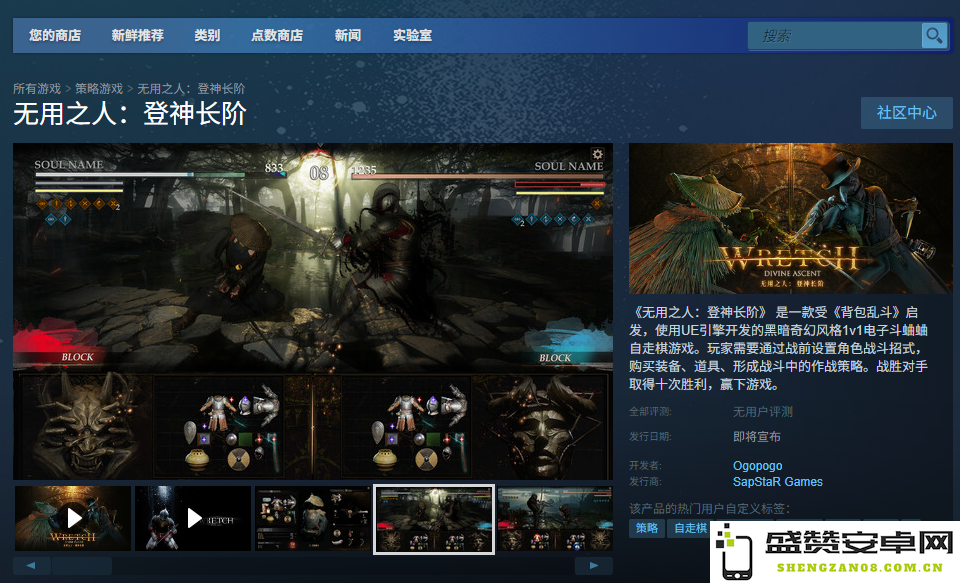Open the 您的商店 menu
Image resolution: width=960 pixels, height=583 pixels.
(x=55, y=36)
